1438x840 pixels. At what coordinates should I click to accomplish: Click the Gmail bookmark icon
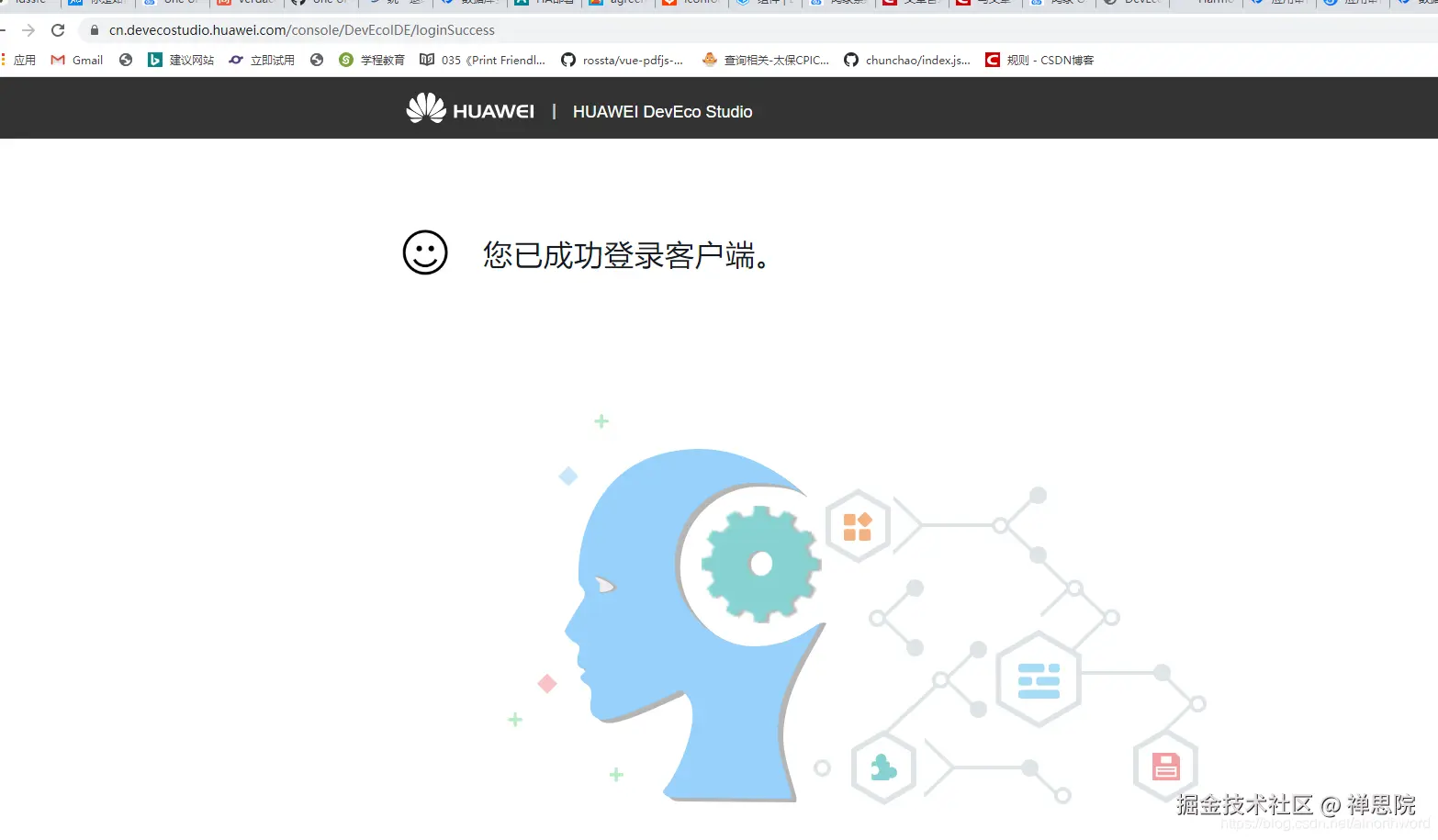(x=57, y=60)
